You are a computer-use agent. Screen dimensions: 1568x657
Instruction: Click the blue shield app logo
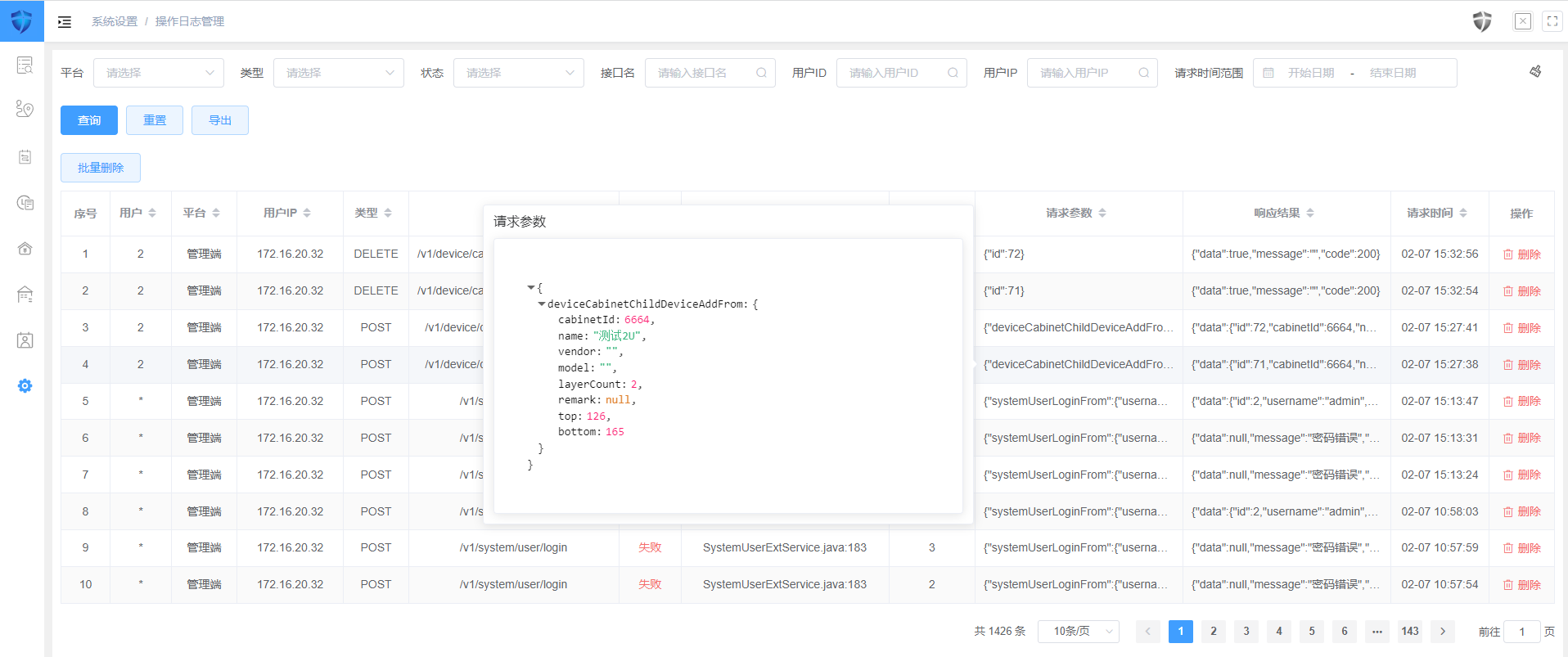22,21
